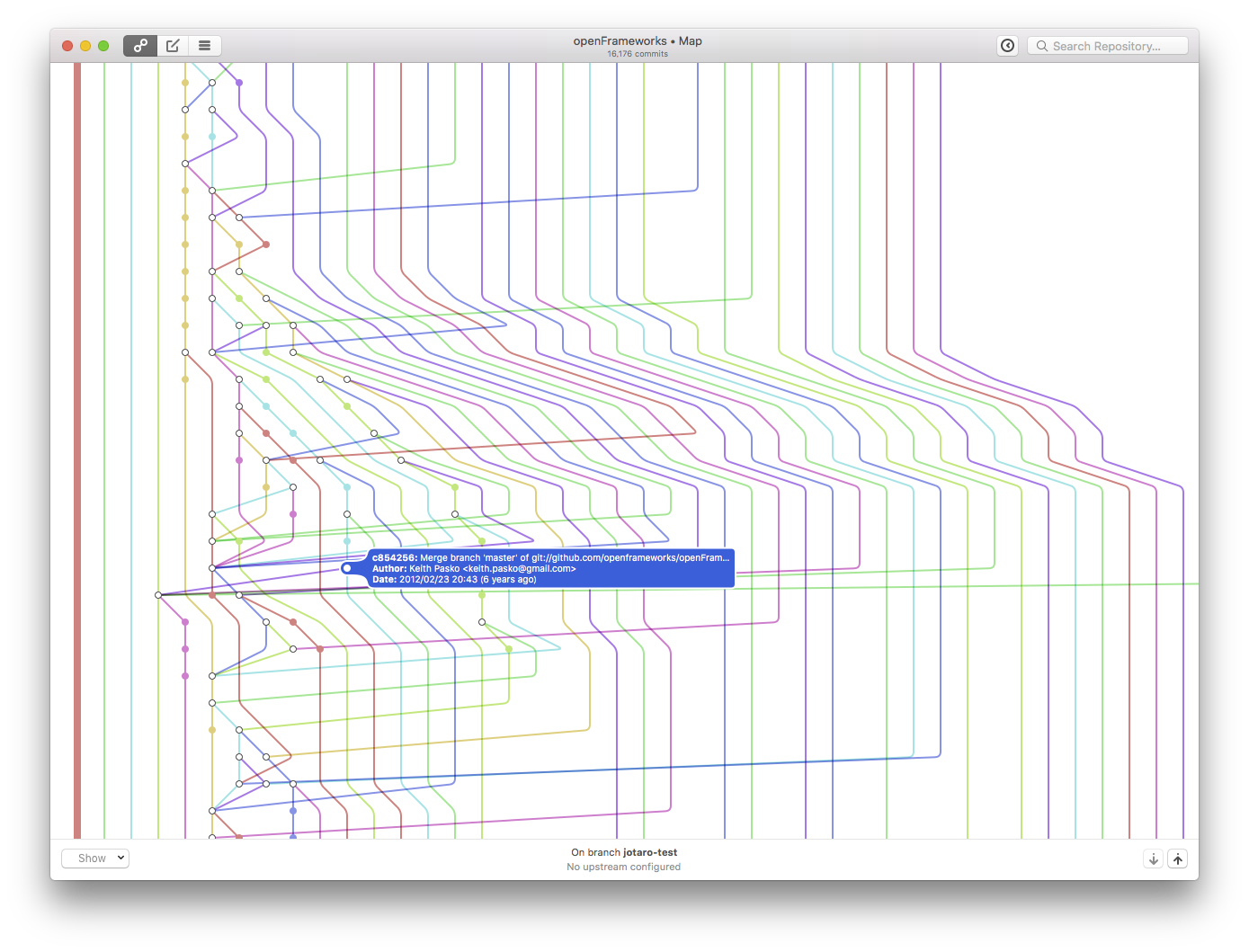Select the topmost red filled commit node
This screenshot has width=1249, height=952.
coord(266,245)
